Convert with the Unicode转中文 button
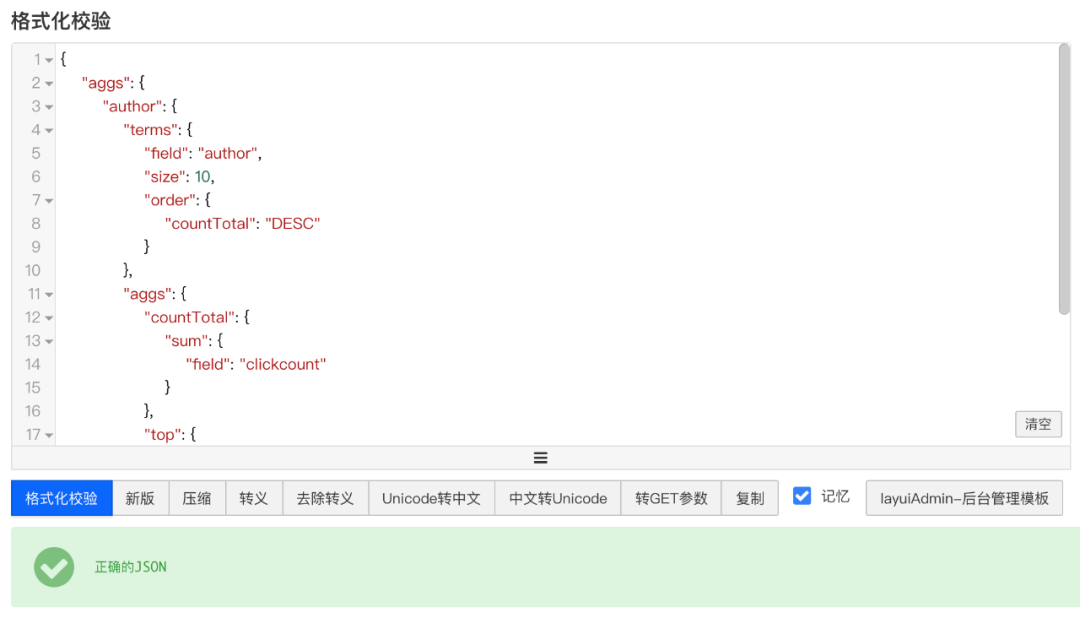Screen dimensions: 1080x618 point(431,498)
